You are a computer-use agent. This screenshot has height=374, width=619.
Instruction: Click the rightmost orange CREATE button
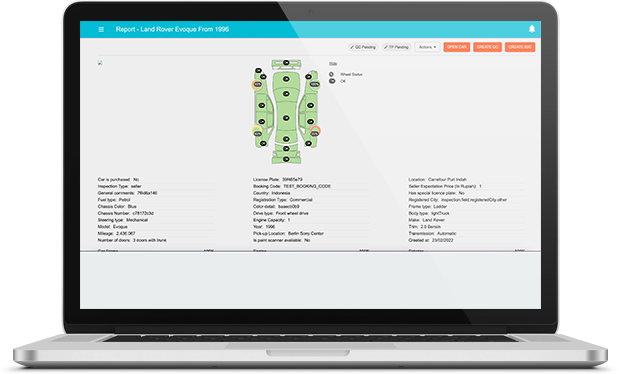(520, 47)
